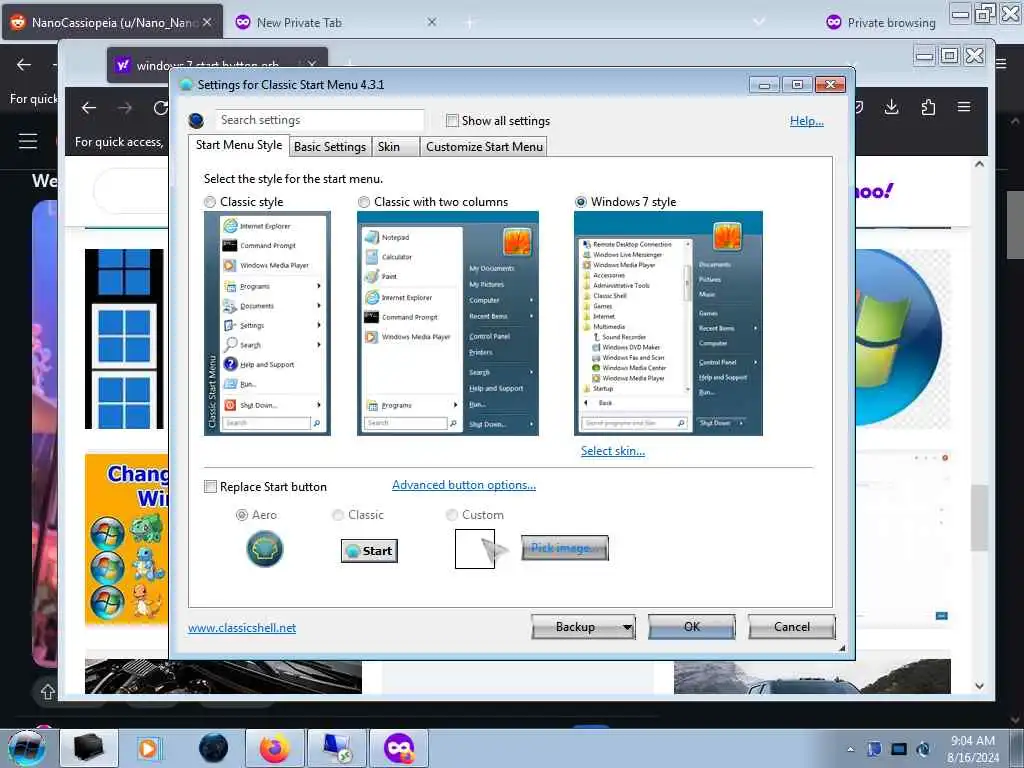Screen dimensions: 1024x768
Task: Open Select skin... link
Action: 613,451
